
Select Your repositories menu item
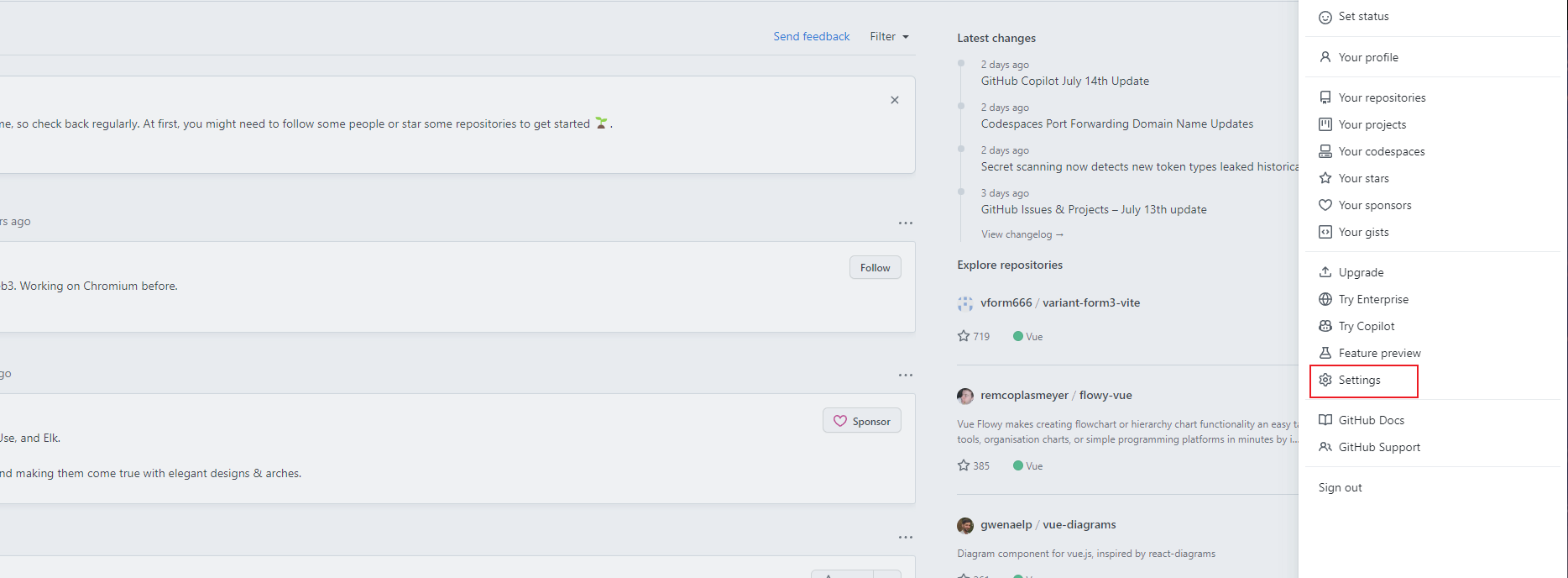[1382, 97]
